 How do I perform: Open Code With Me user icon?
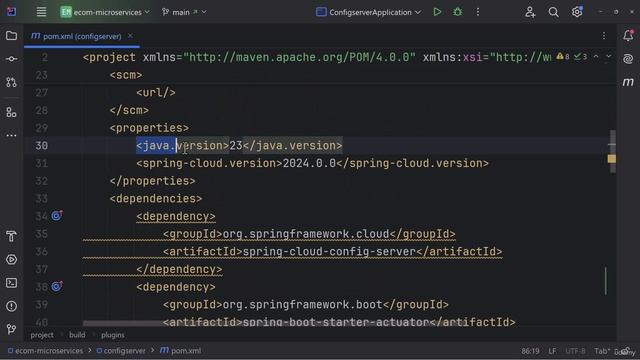click(x=530, y=12)
